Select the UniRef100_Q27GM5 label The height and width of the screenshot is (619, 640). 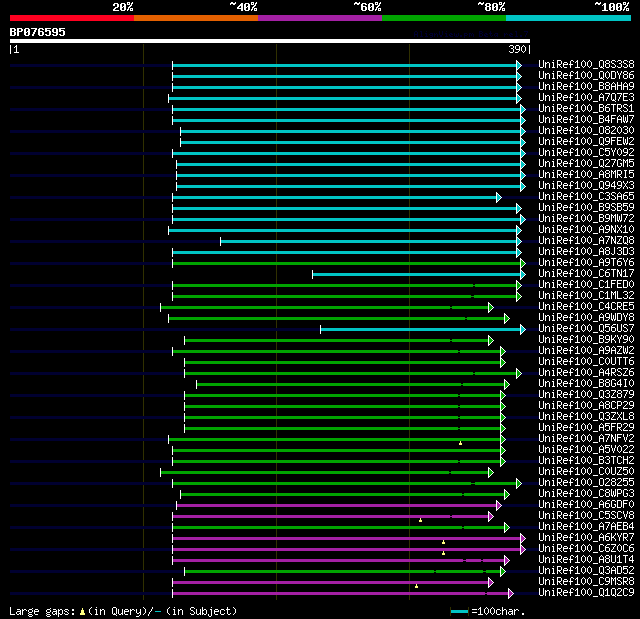[x=586, y=164]
